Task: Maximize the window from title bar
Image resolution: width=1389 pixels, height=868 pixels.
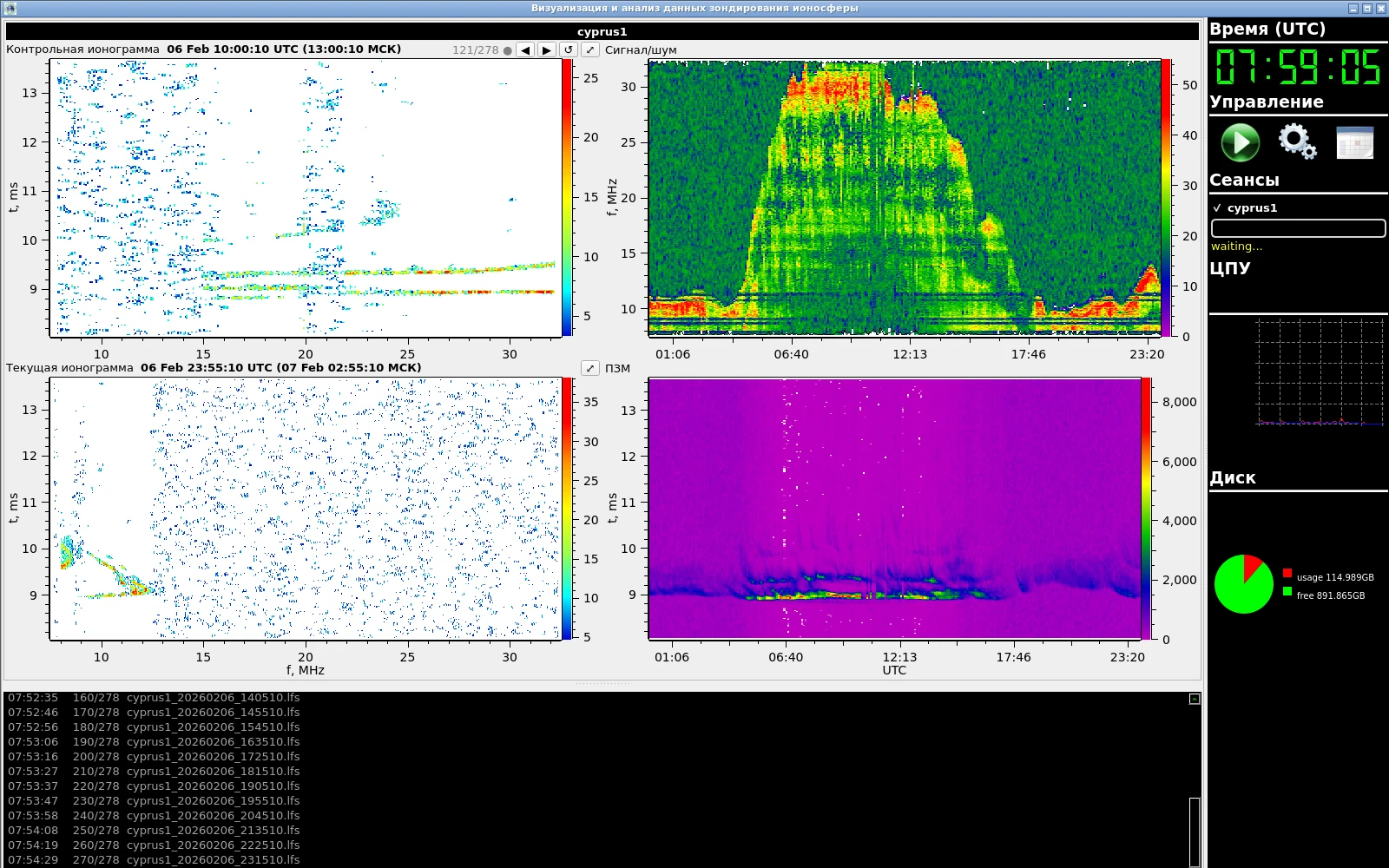Action: point(1367,8)
